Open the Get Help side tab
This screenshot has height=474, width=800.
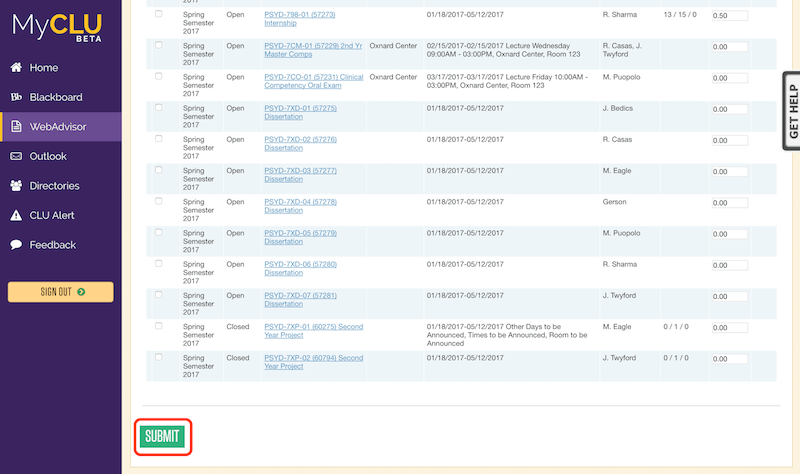791,111
